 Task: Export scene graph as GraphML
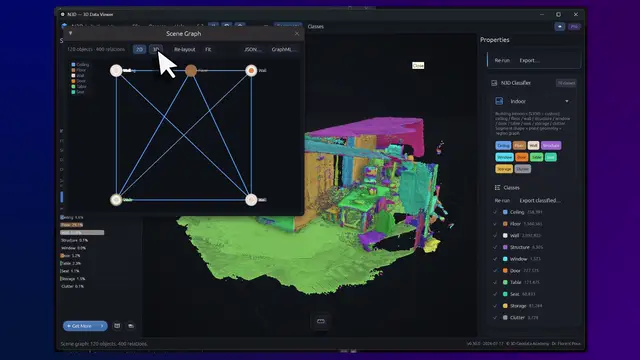tap(284, 49)
